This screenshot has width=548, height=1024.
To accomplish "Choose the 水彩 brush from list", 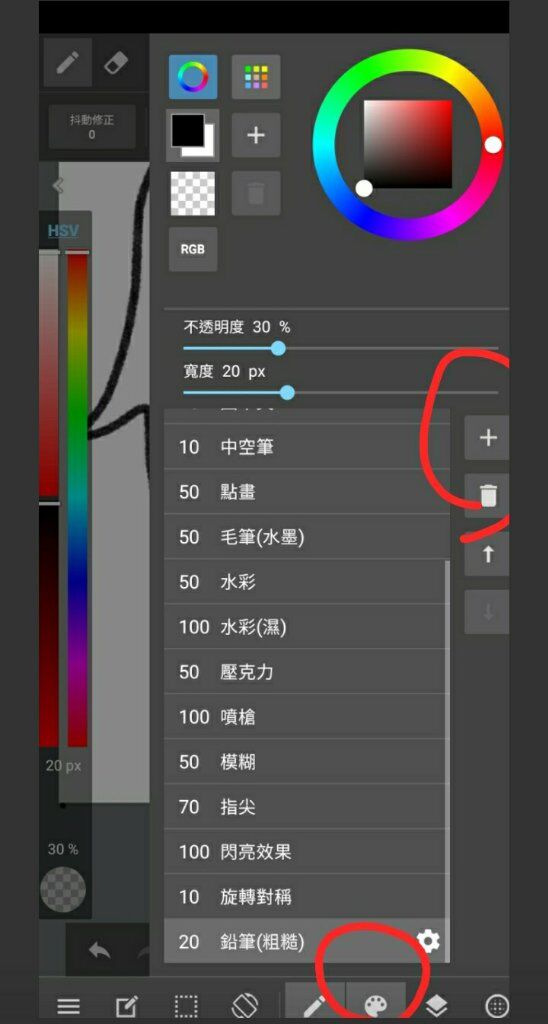I will tap(306, 582).
